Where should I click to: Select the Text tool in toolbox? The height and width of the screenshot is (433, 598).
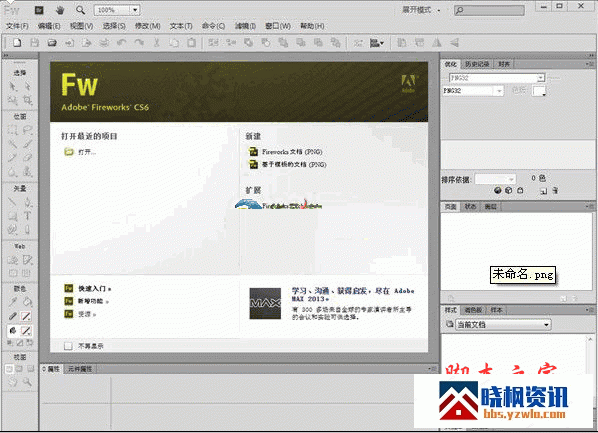coord(27,216)
